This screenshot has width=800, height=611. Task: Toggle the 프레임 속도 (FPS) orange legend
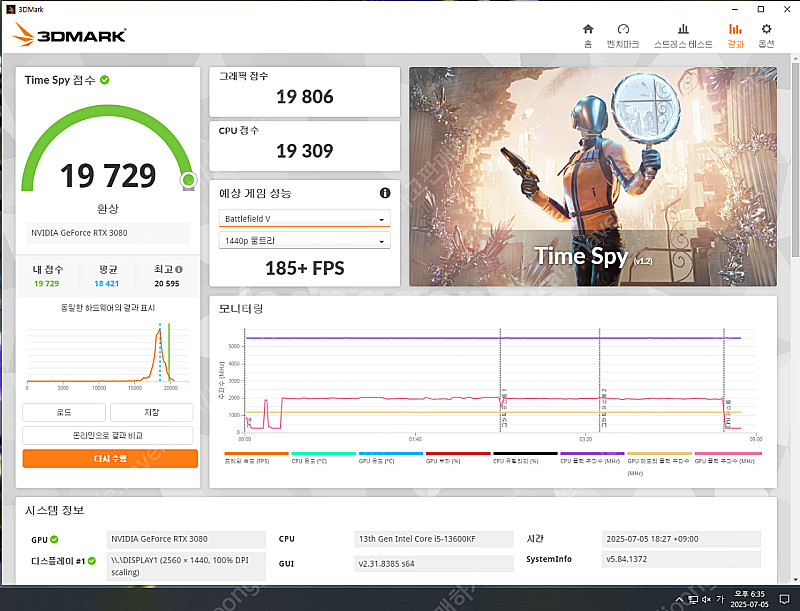click(256, 457)
